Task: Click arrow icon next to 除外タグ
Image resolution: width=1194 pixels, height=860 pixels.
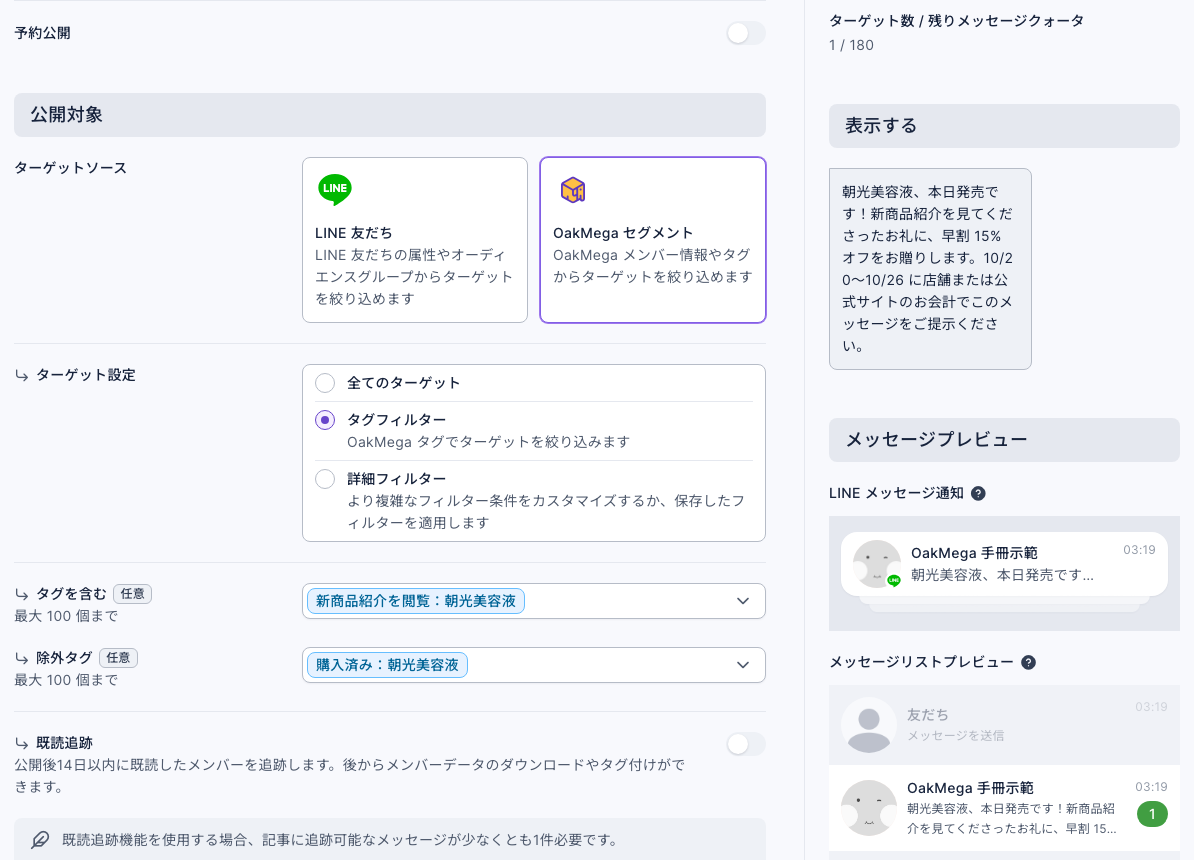Action: [21, 658]
